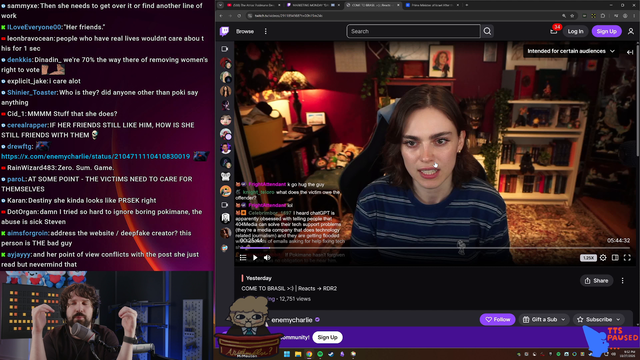Collapse the right side panel arrow

pyautogui.click(x=630, y=52)
